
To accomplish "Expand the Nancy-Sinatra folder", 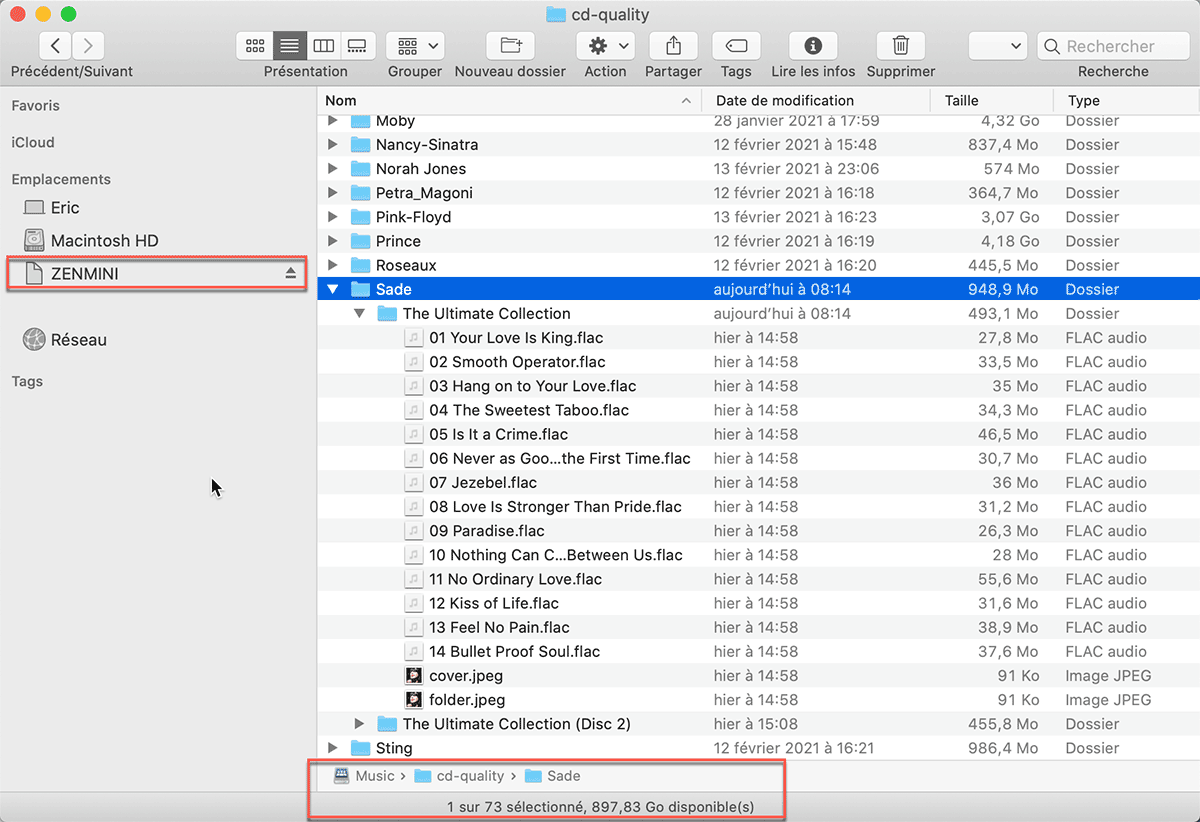I will tap(334, 145).
